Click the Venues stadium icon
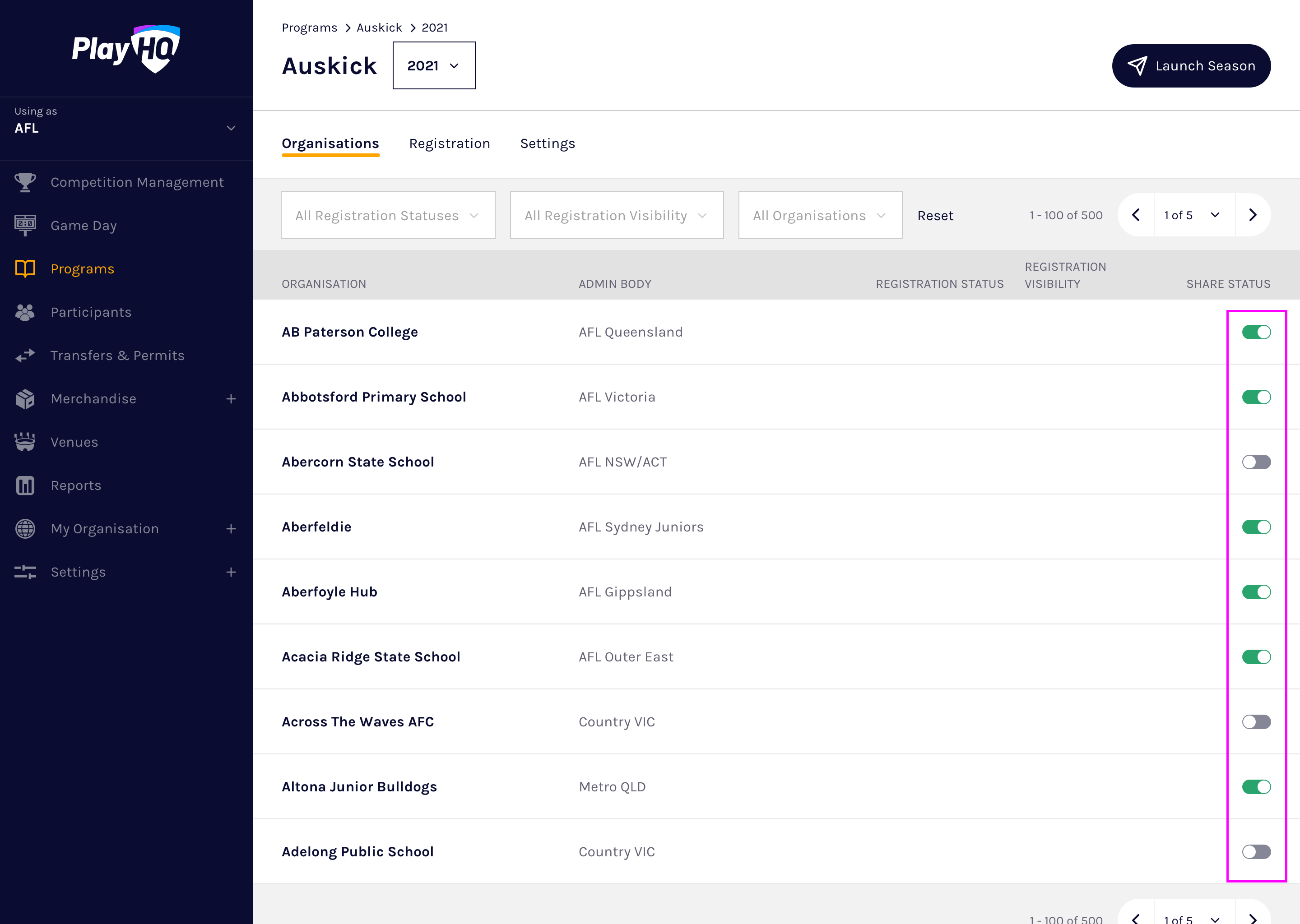The height and width of the screenshot is (924, 1300). [x=25, y=442]
